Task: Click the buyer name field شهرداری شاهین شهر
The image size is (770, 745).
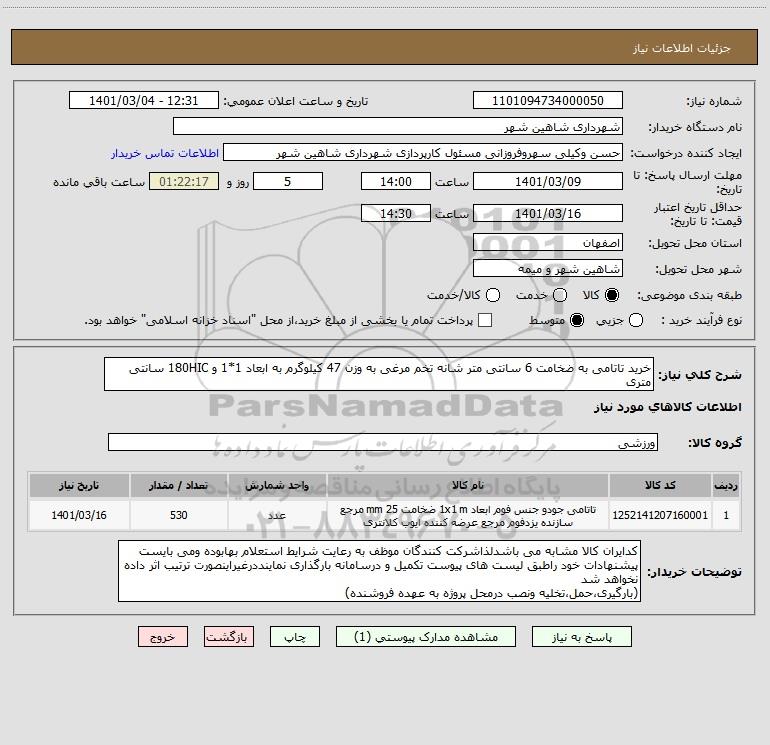Action: click(398, 127)
